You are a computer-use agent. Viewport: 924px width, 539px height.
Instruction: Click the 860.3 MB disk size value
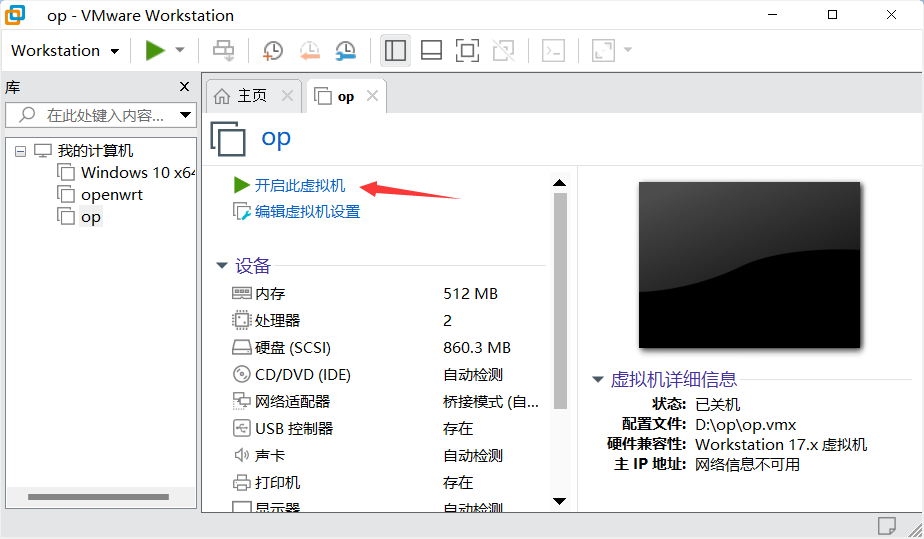click(x=477, y=348)
